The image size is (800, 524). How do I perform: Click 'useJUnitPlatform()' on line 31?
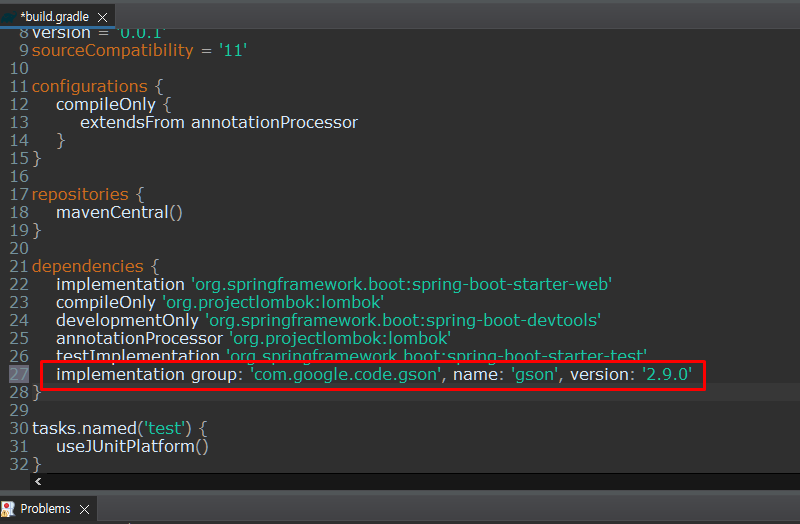pyautogui.click(x=132, y=446)
